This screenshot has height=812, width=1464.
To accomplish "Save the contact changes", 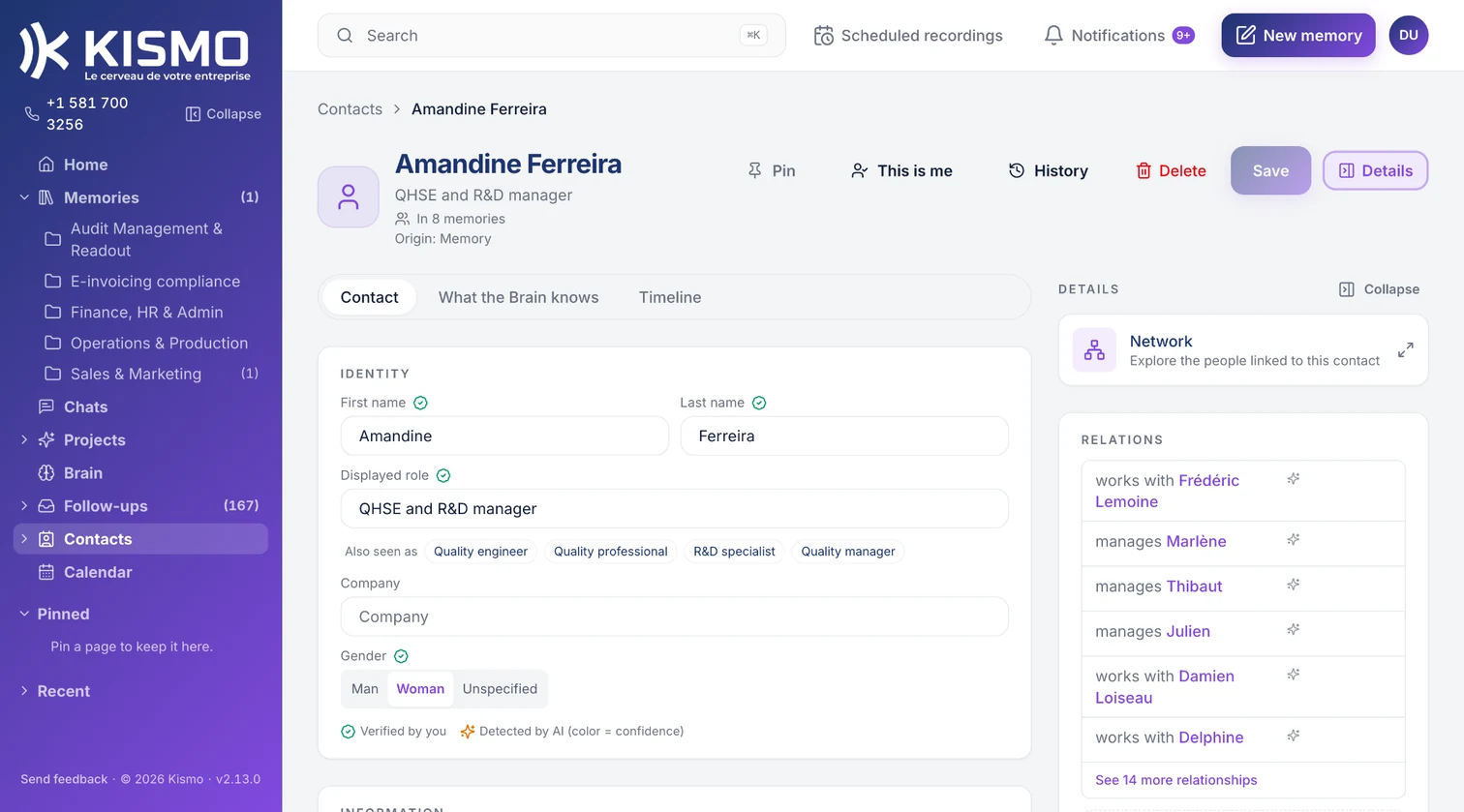I will [1270, 170].
